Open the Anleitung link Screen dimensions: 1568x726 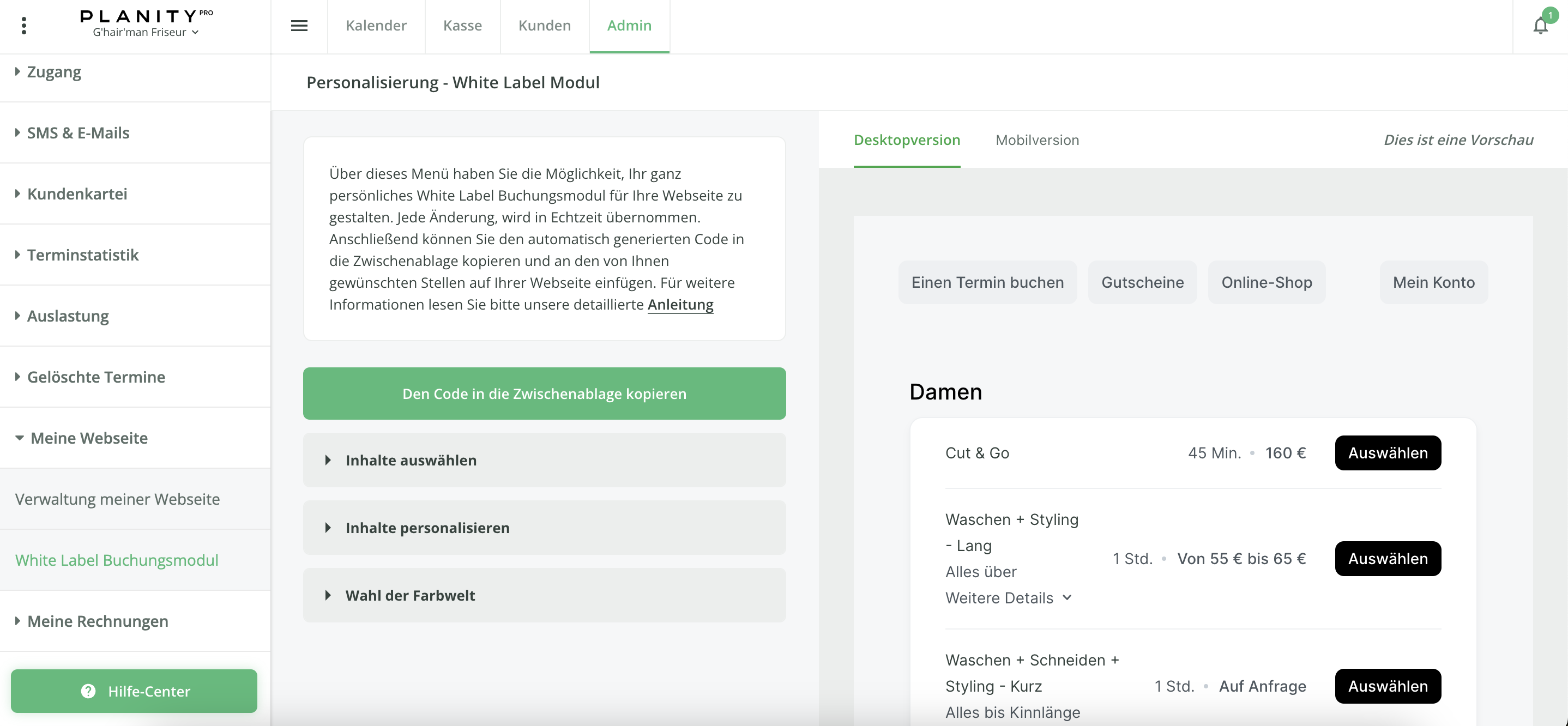pos(680,305)
